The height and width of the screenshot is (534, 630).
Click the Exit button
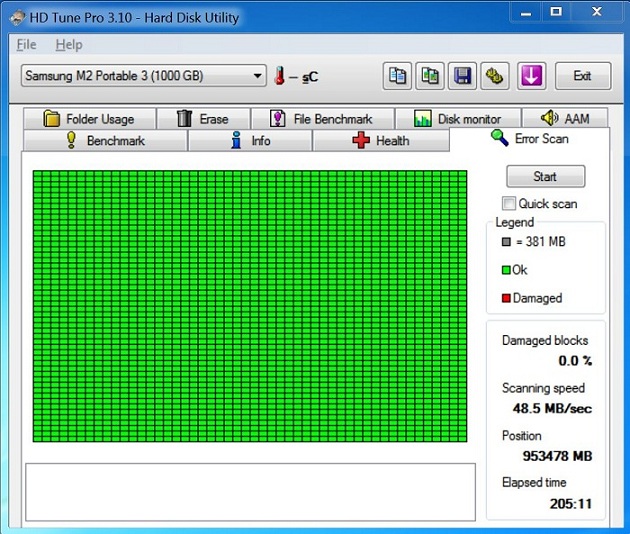[x=582, y=76]
